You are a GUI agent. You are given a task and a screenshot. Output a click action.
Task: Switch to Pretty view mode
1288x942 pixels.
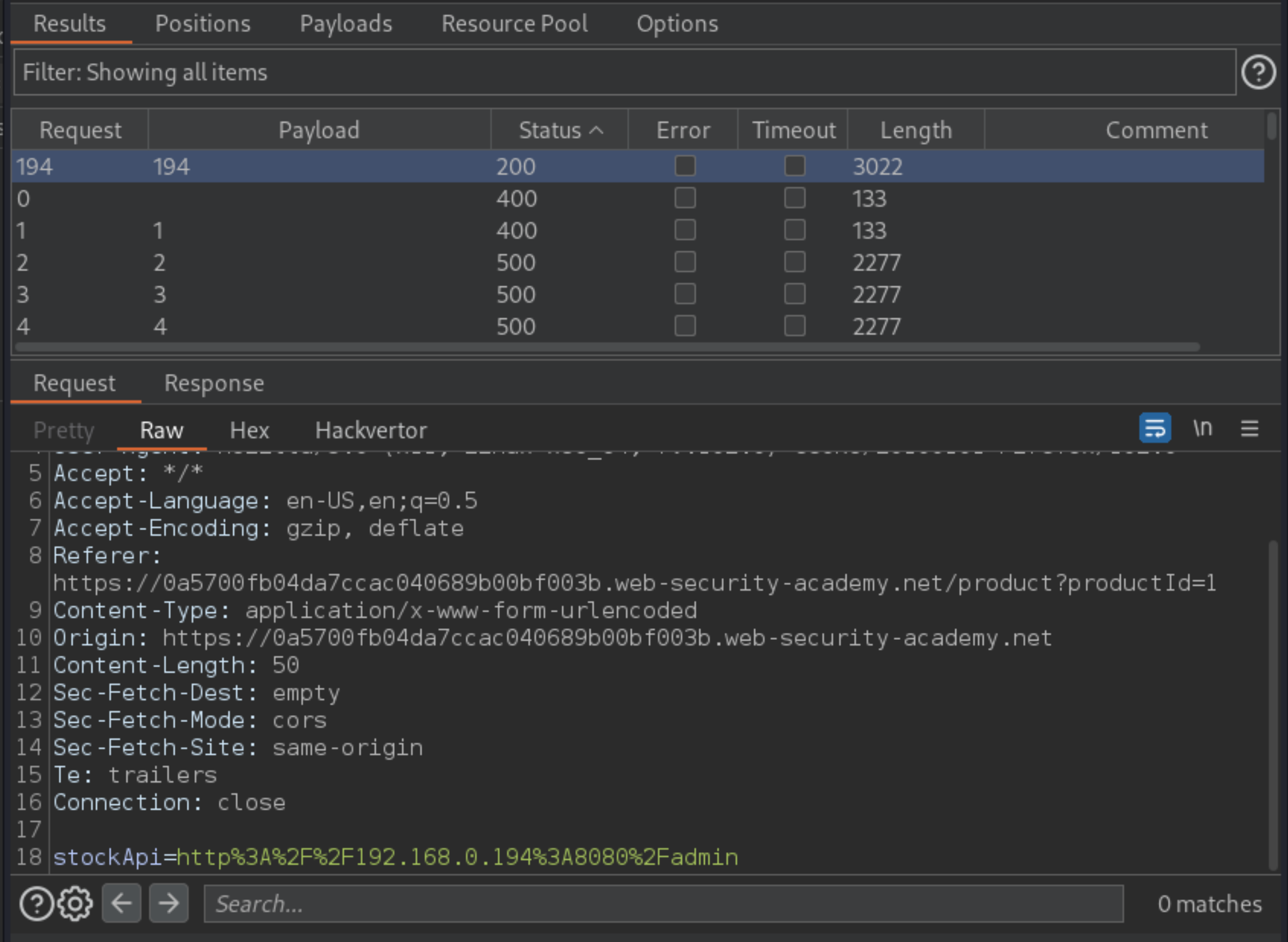click(x=63, y=430)
